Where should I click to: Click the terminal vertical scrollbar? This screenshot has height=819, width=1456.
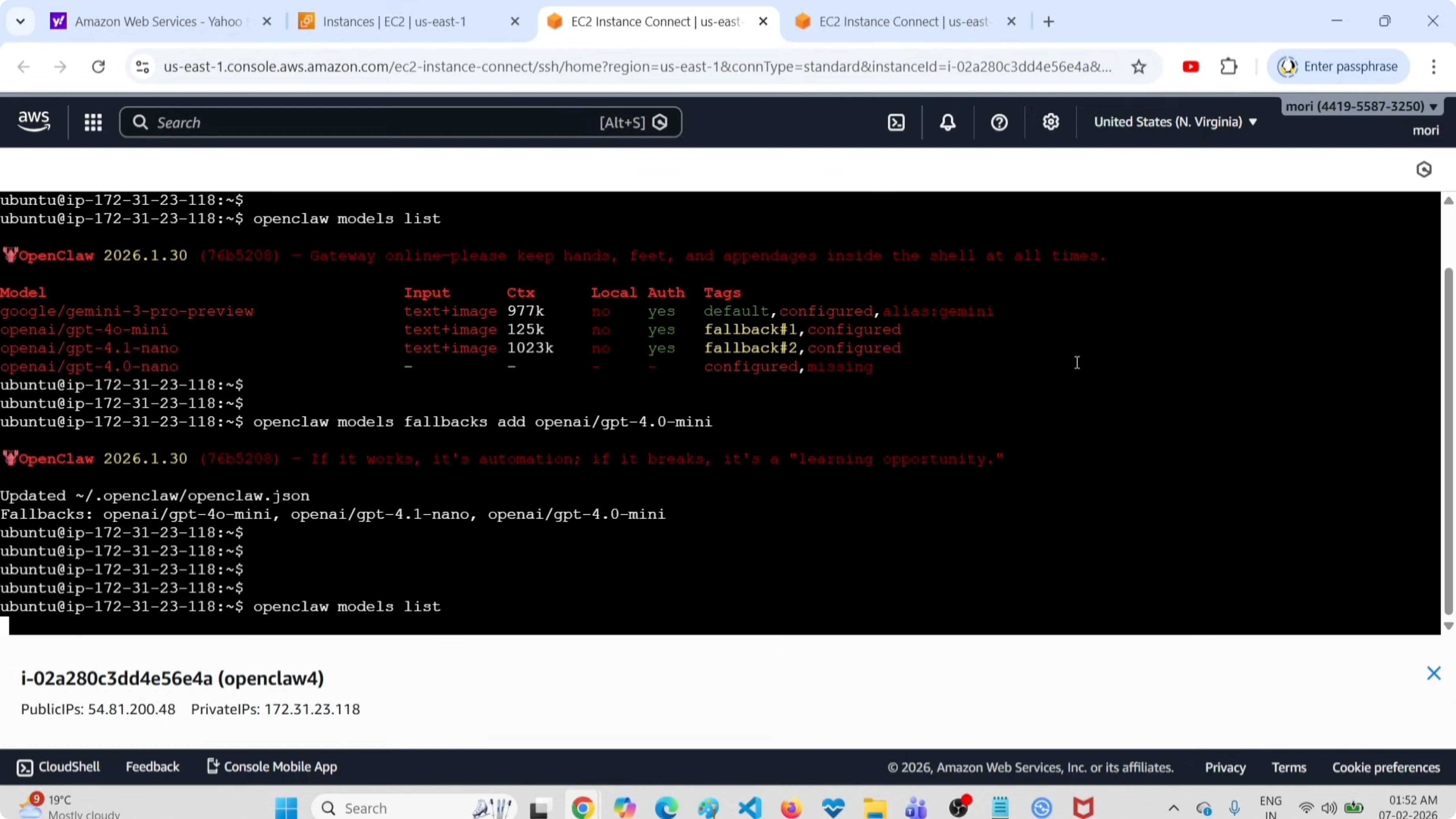1448,441
